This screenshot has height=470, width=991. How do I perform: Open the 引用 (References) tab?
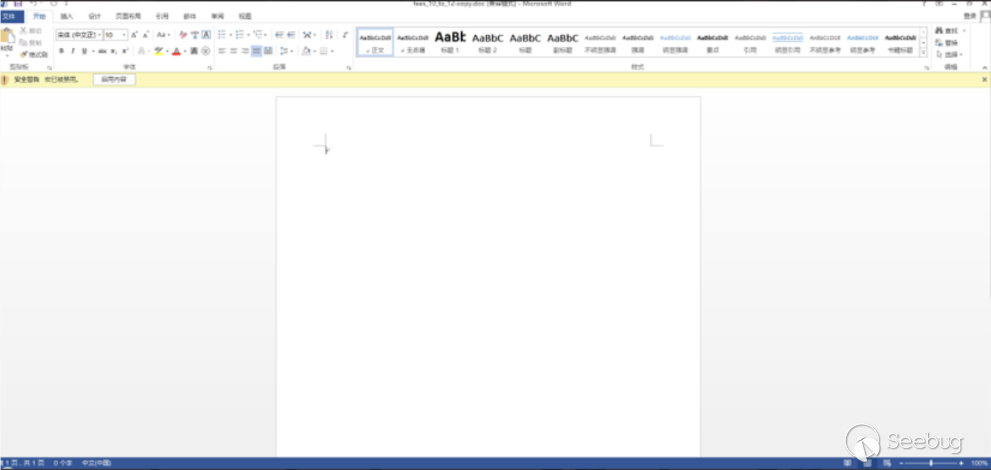point(162,16)
